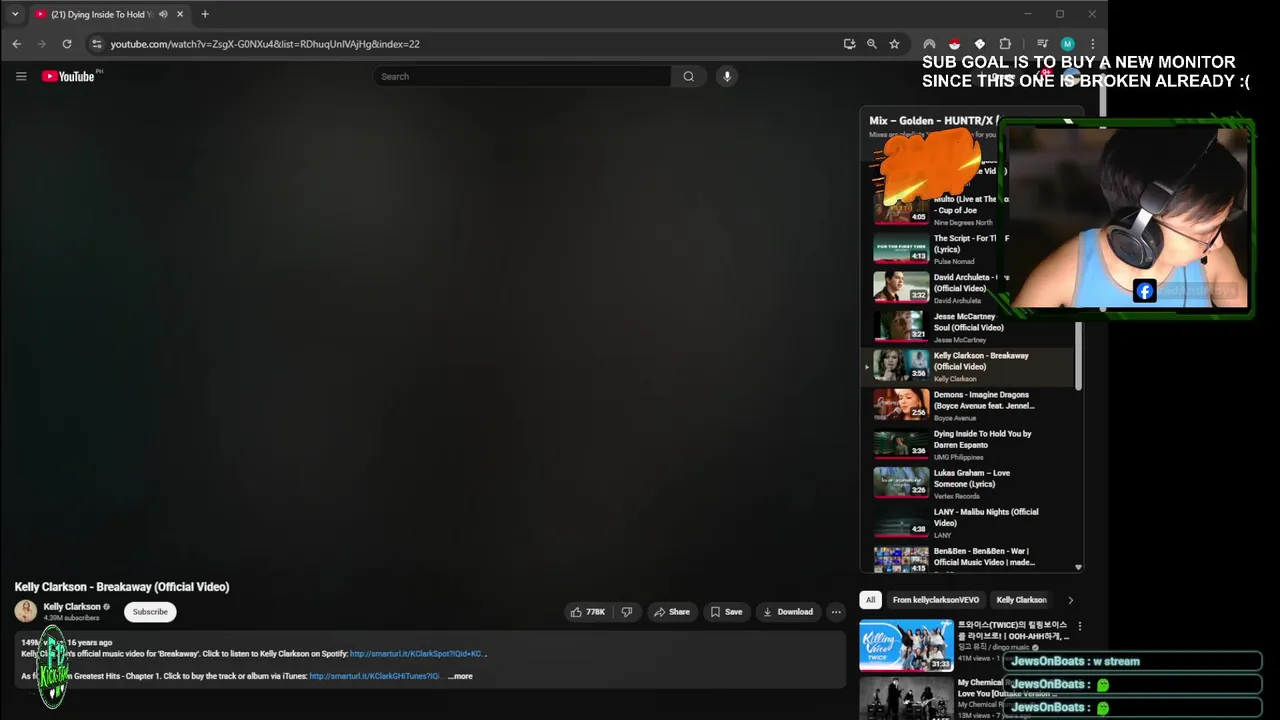Open options for TWICE Killing Voice video

[1079, 627]
